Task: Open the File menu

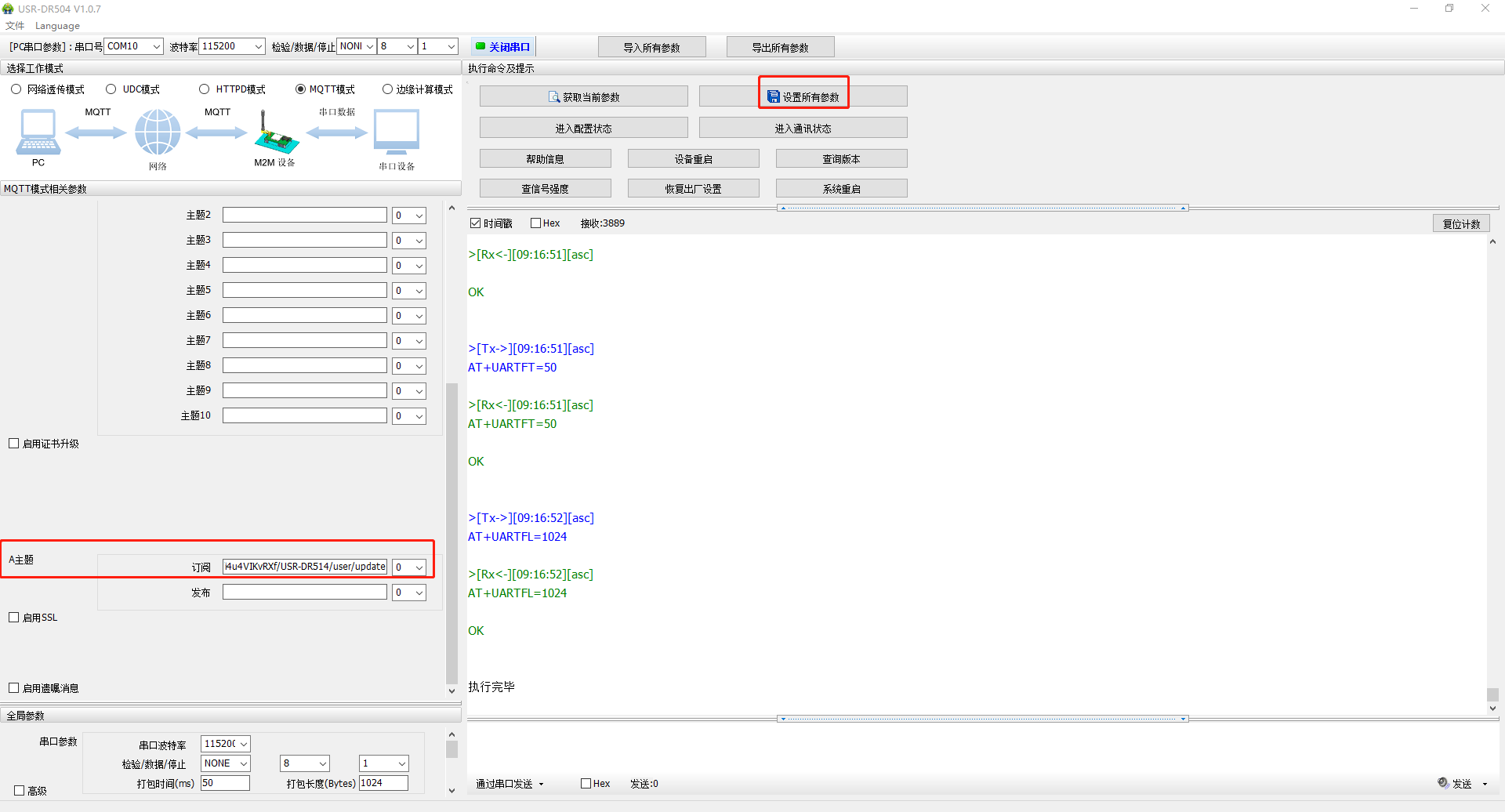Action: pos(15,26)
